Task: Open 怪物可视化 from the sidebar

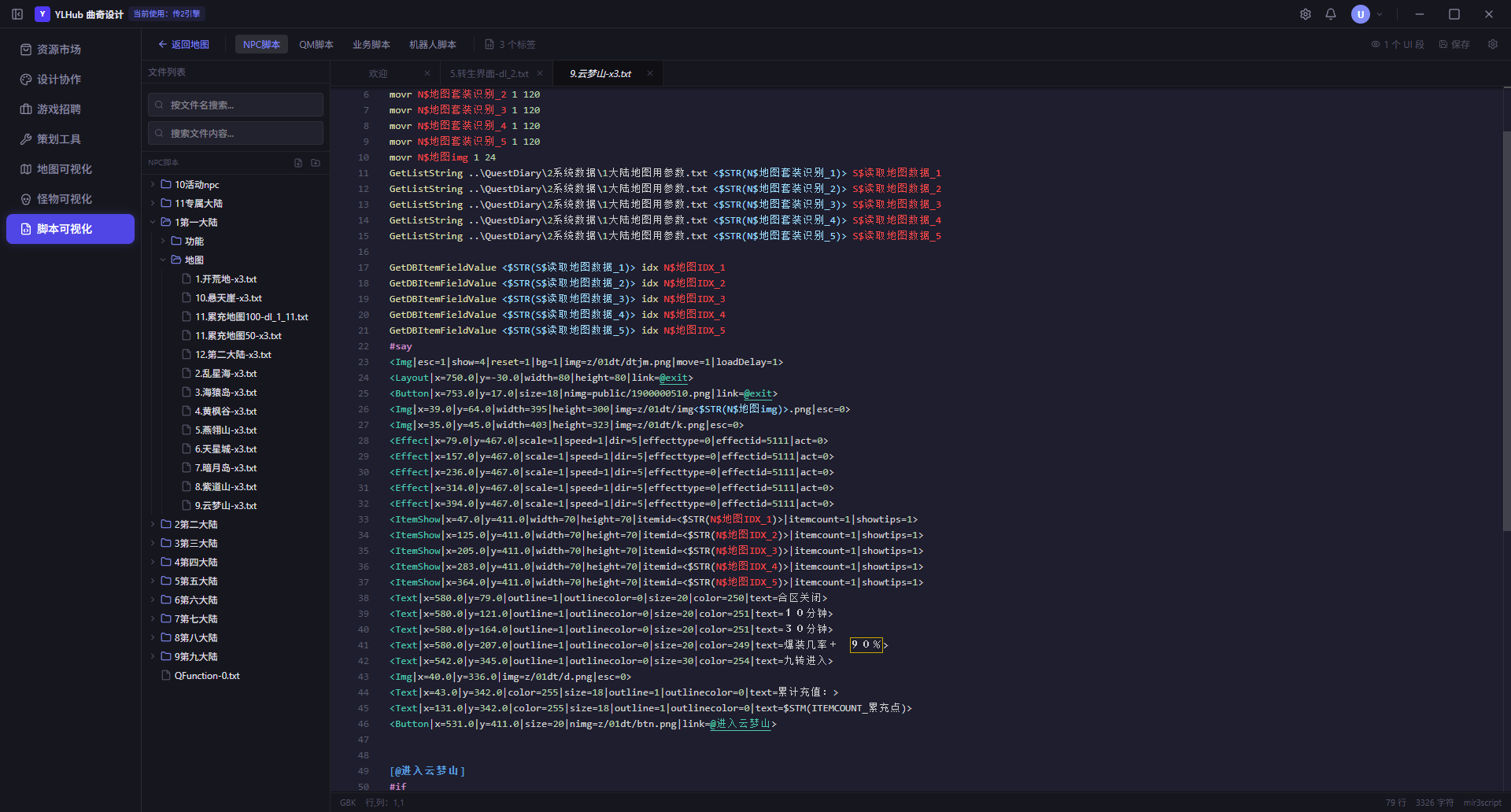Action: [70, 199]
